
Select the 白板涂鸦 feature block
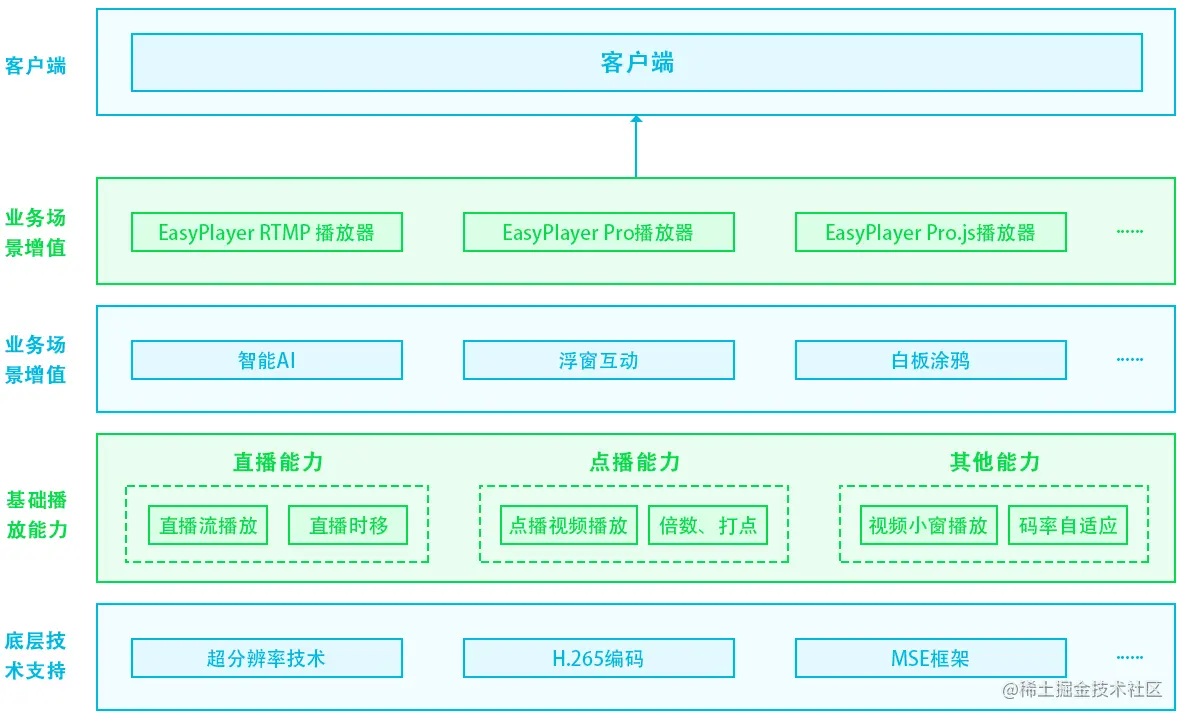coord(930,359)
